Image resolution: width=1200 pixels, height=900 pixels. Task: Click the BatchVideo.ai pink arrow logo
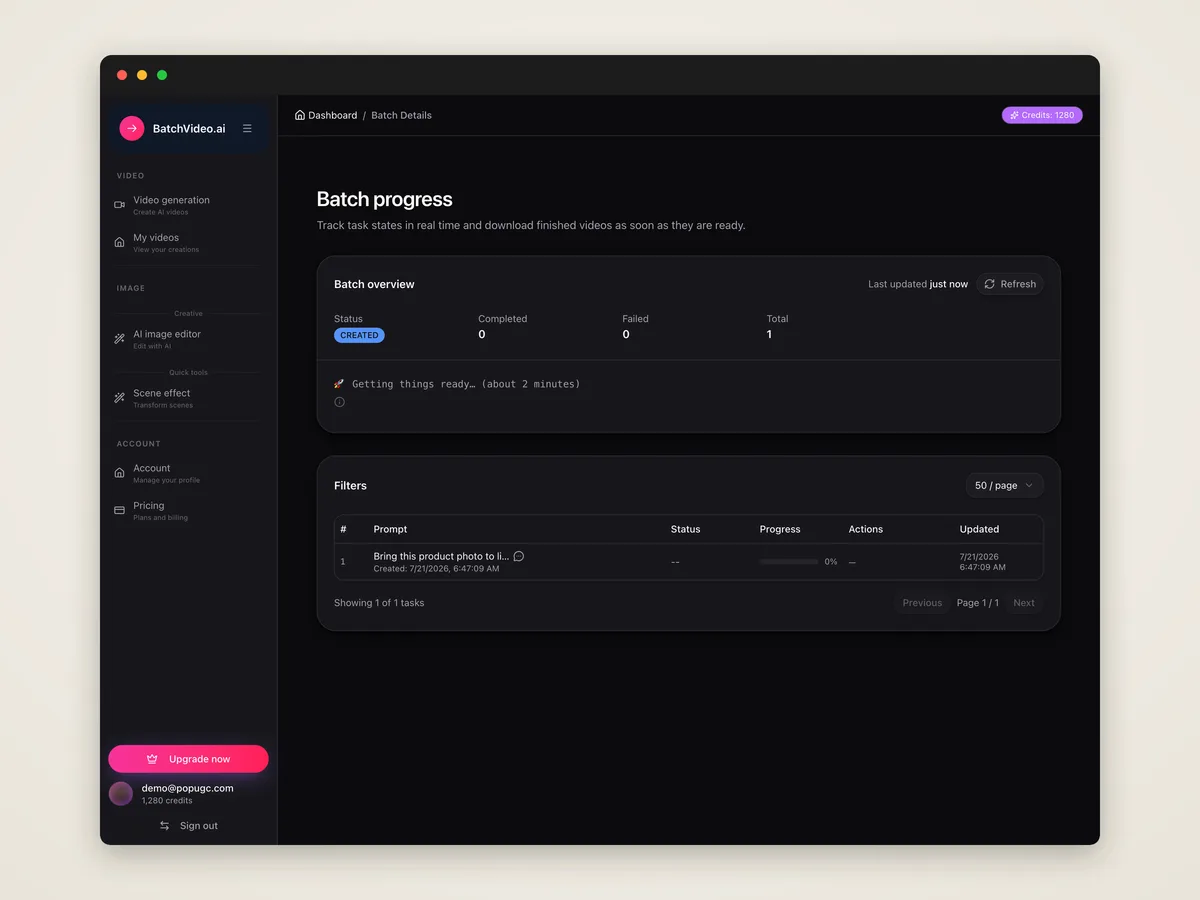(132, 128)
